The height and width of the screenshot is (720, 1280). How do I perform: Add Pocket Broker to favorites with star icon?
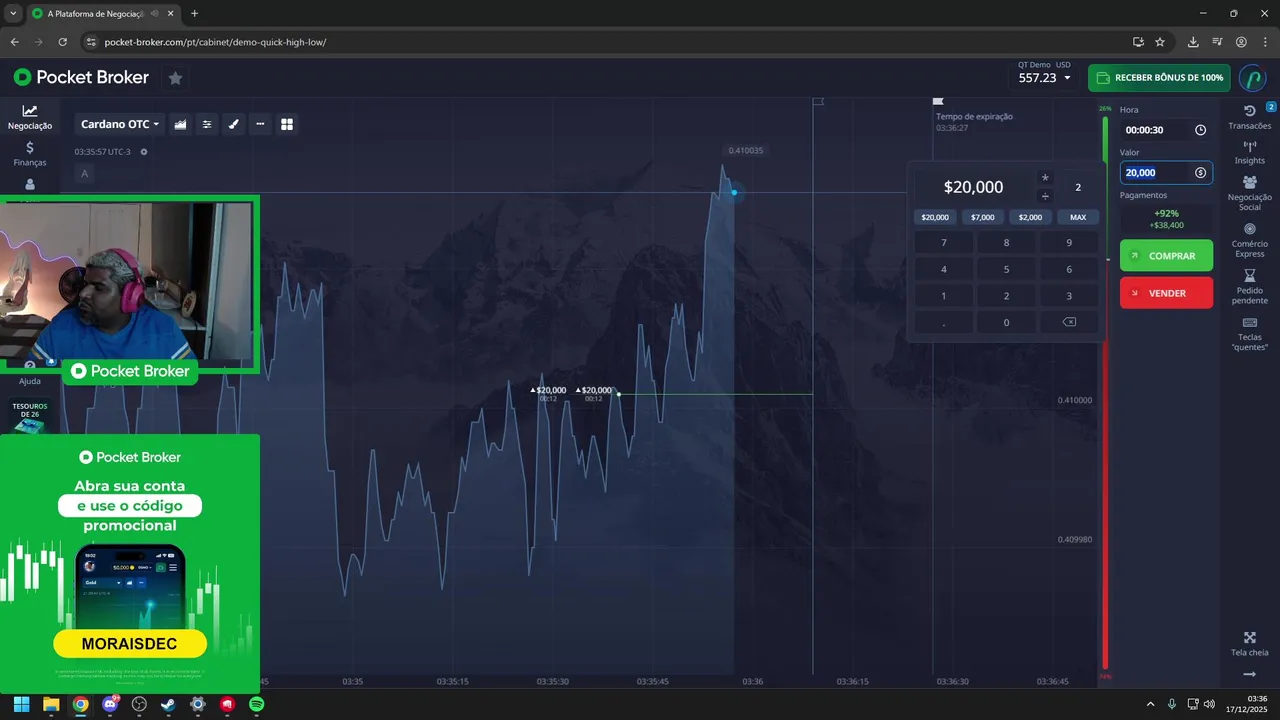pos(175,78)
